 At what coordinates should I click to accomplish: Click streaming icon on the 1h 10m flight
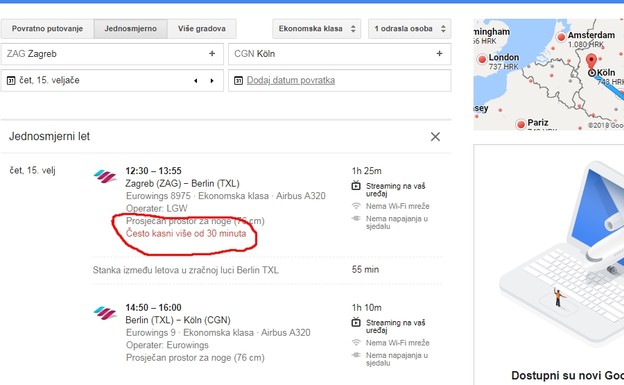(x=356, y=322)
